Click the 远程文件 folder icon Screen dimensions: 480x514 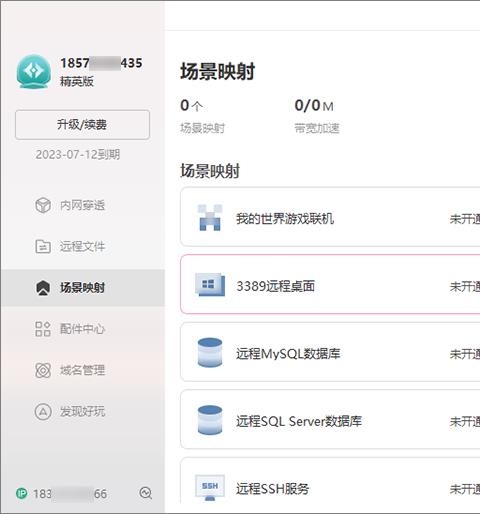43,246
